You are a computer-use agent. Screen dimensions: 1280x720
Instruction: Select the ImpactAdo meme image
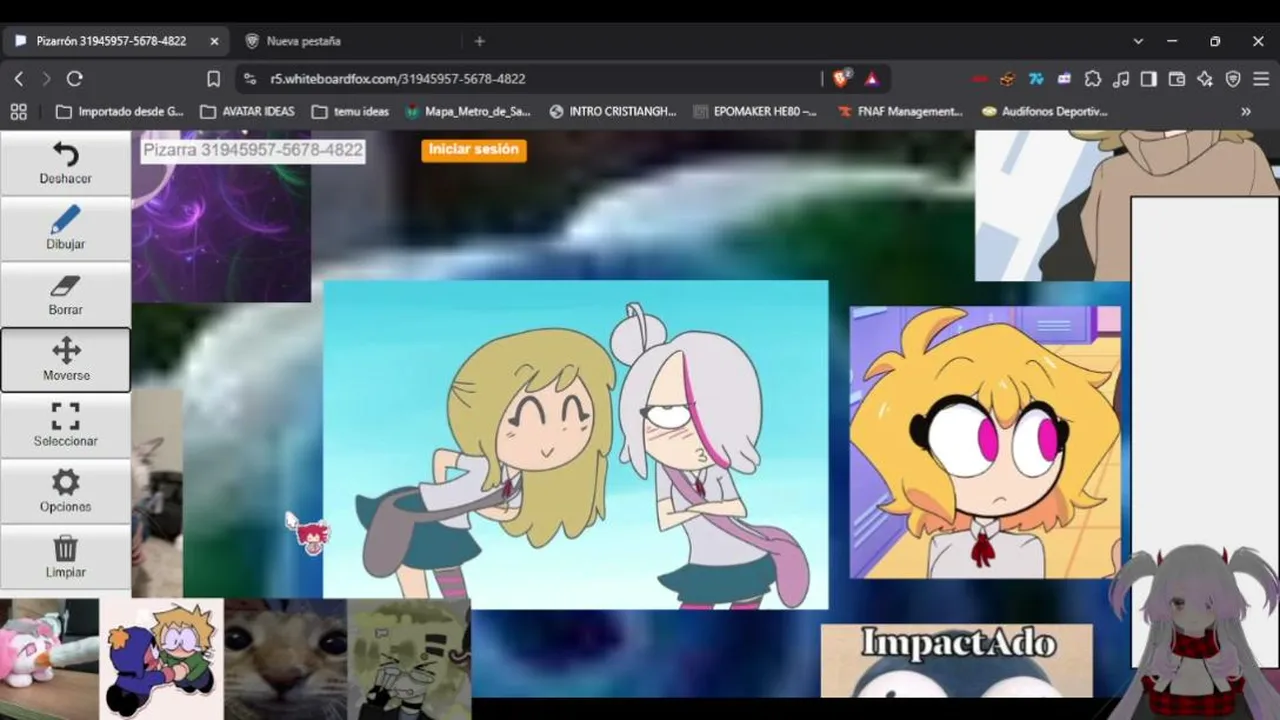tap(957, 661)
